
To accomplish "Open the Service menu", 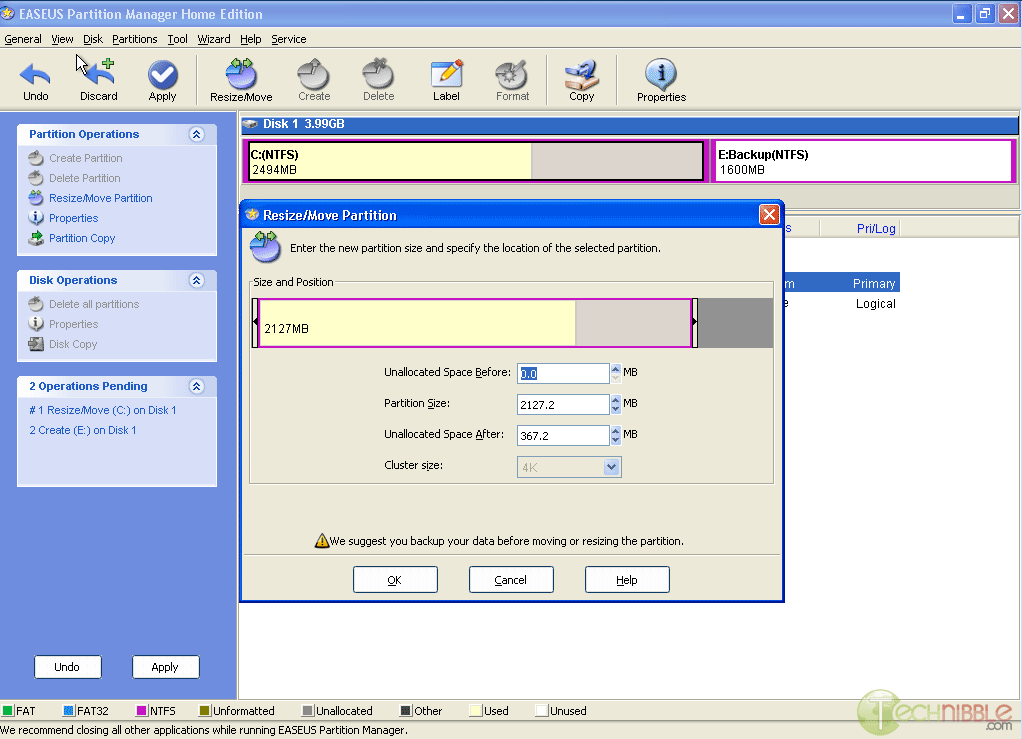I will pos(289,39).
